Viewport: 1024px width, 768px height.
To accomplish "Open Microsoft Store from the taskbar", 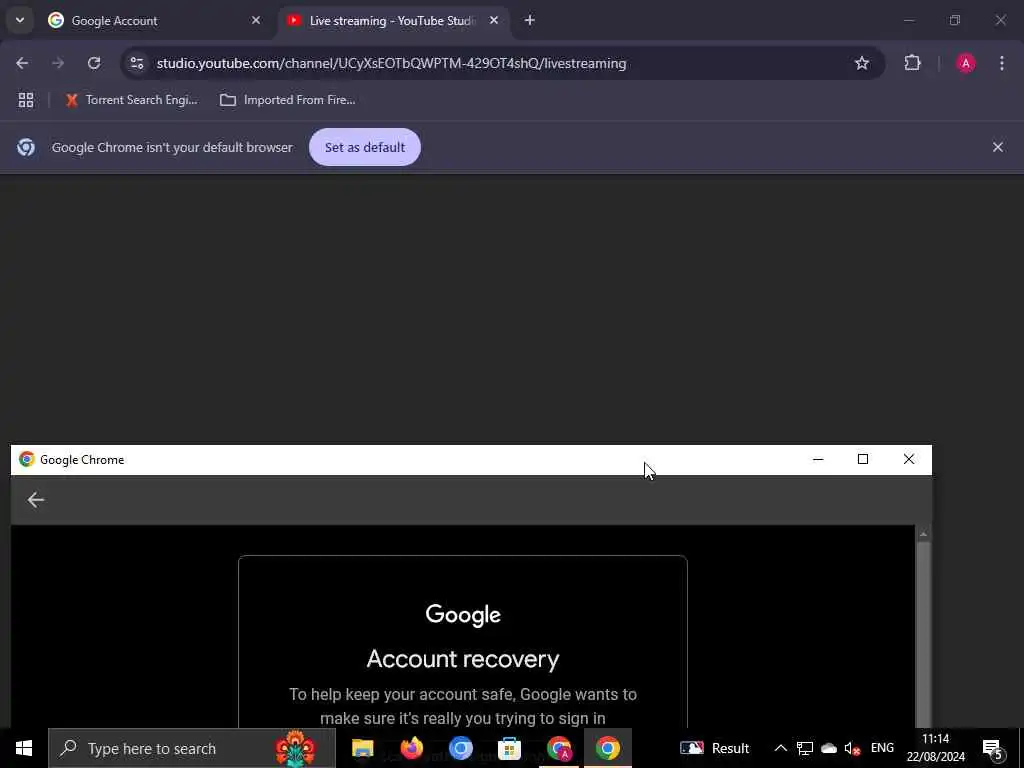I will [509, 748].
